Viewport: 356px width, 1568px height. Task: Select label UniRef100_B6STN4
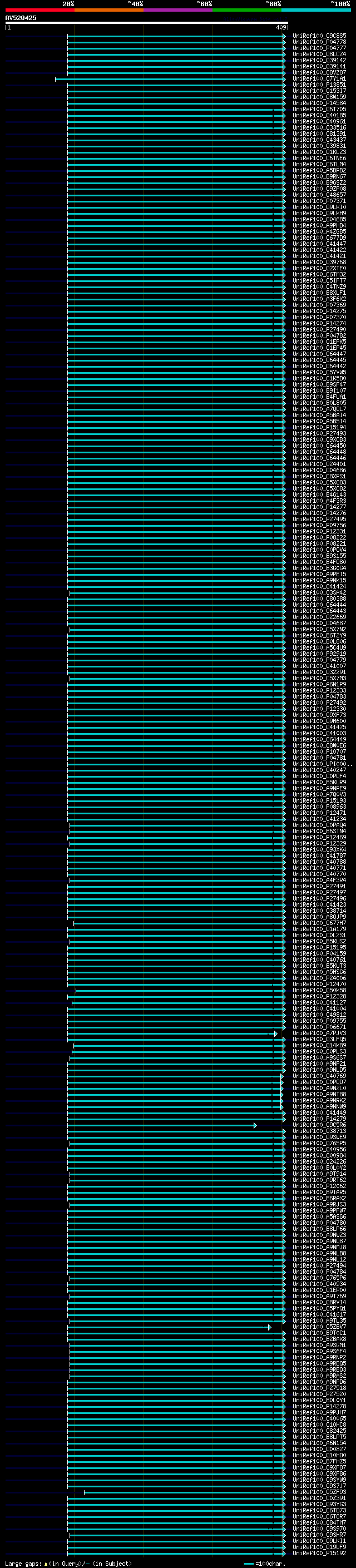tap(319, 831)
